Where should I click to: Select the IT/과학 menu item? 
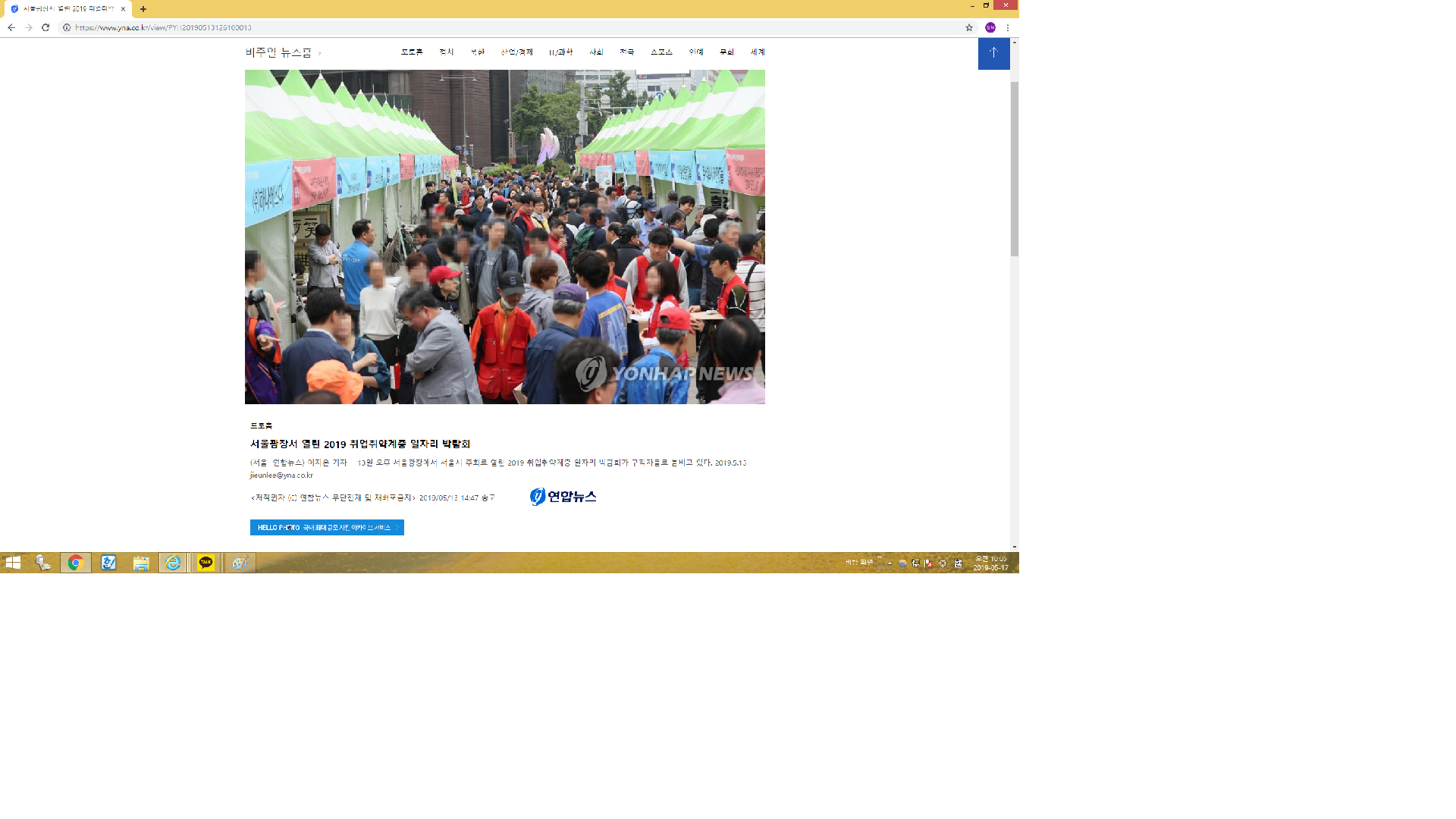[x=560, y=52]
